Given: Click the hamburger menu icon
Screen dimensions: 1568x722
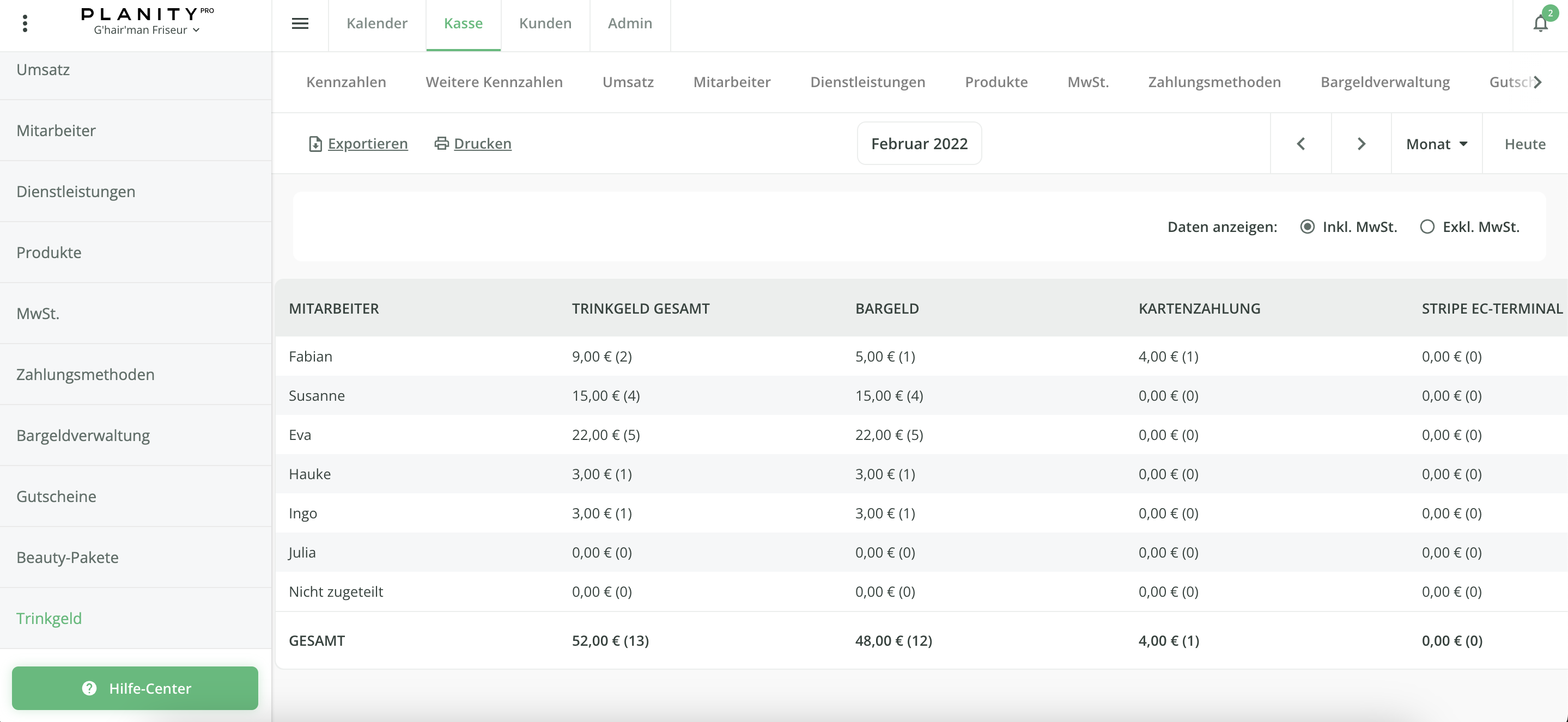Looking at the screenshot, I should tap(300, 23).
